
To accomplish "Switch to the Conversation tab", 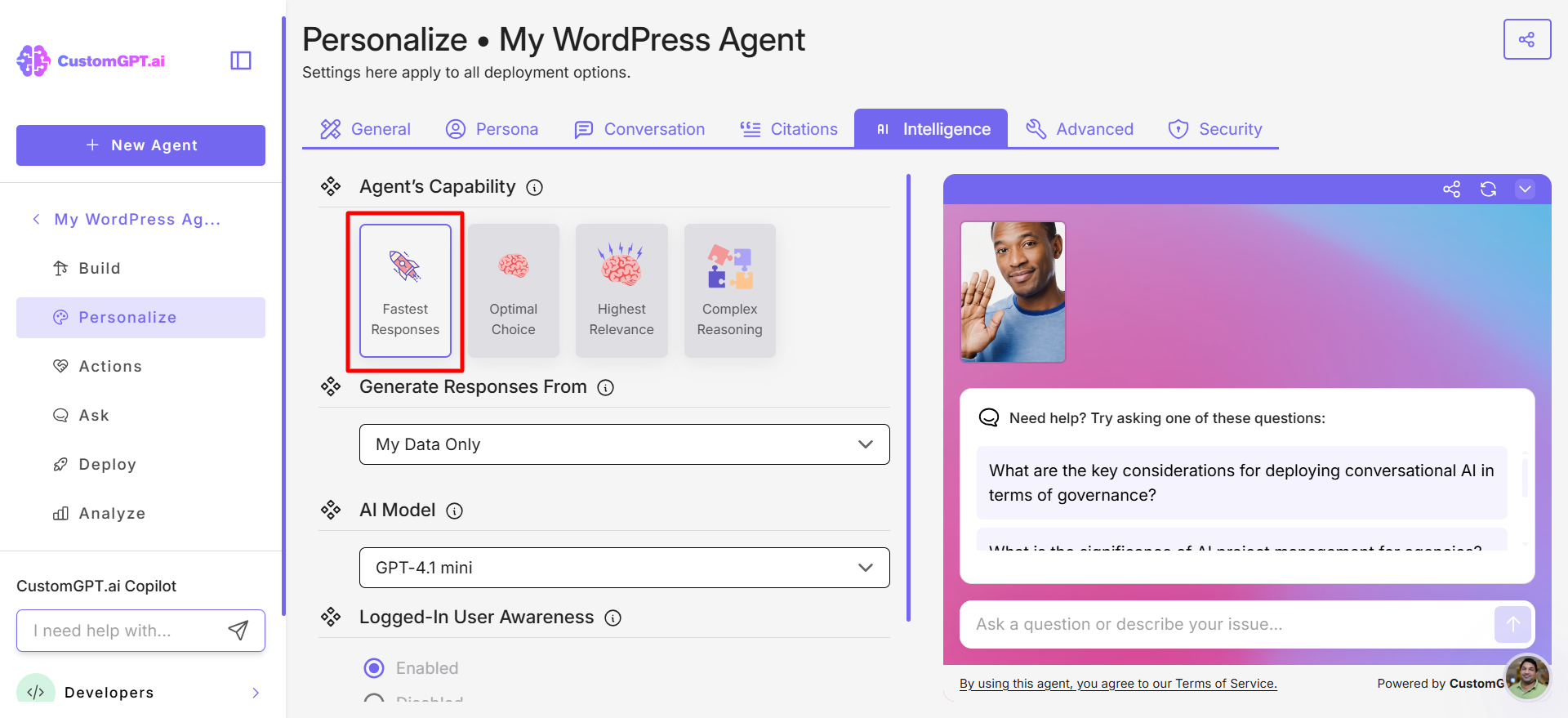I will tap(639, 129).
